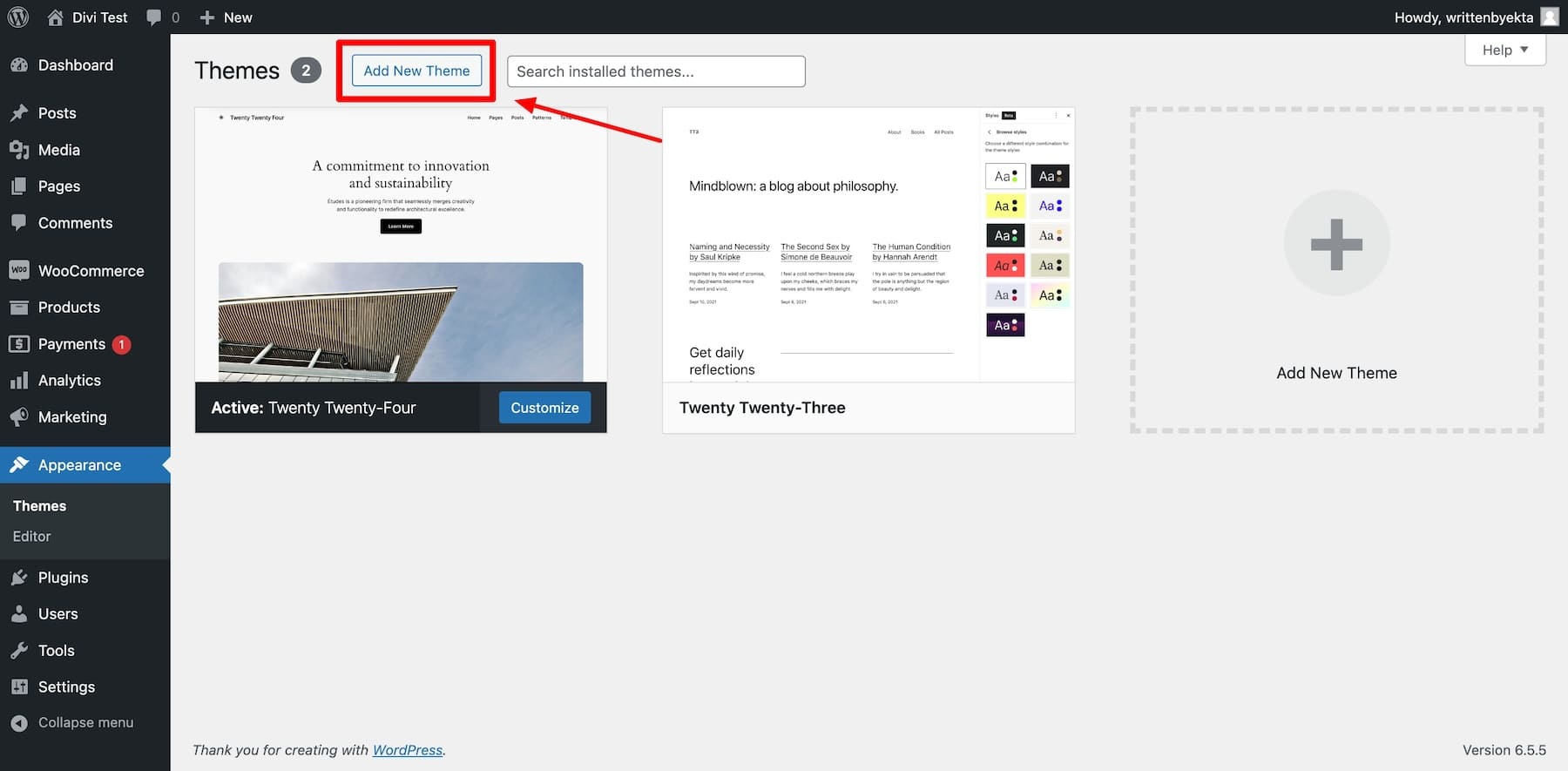
Task: Click the Themes page heading
Action: pyautogui.click(x=237, y=71)
